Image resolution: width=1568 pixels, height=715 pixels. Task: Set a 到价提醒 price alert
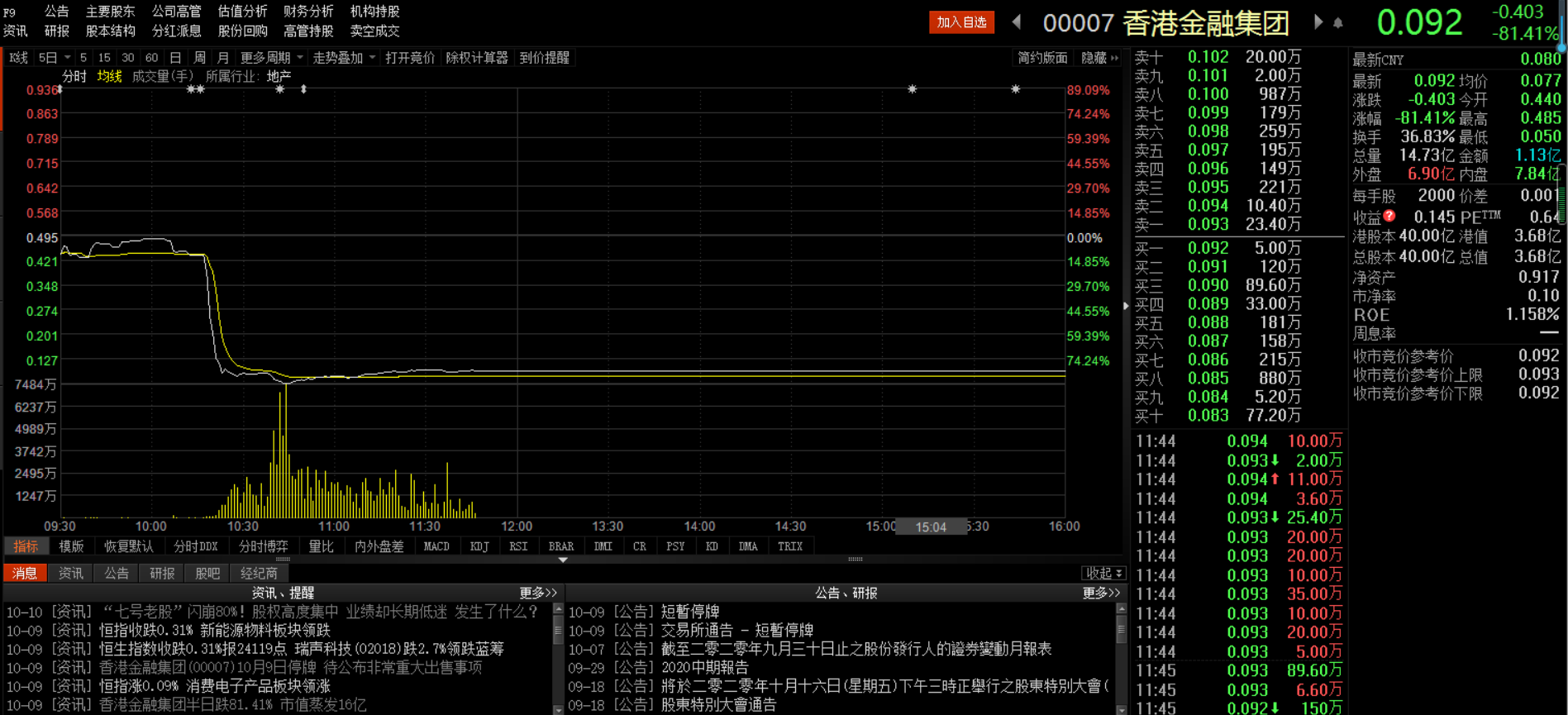coord(545,58)
